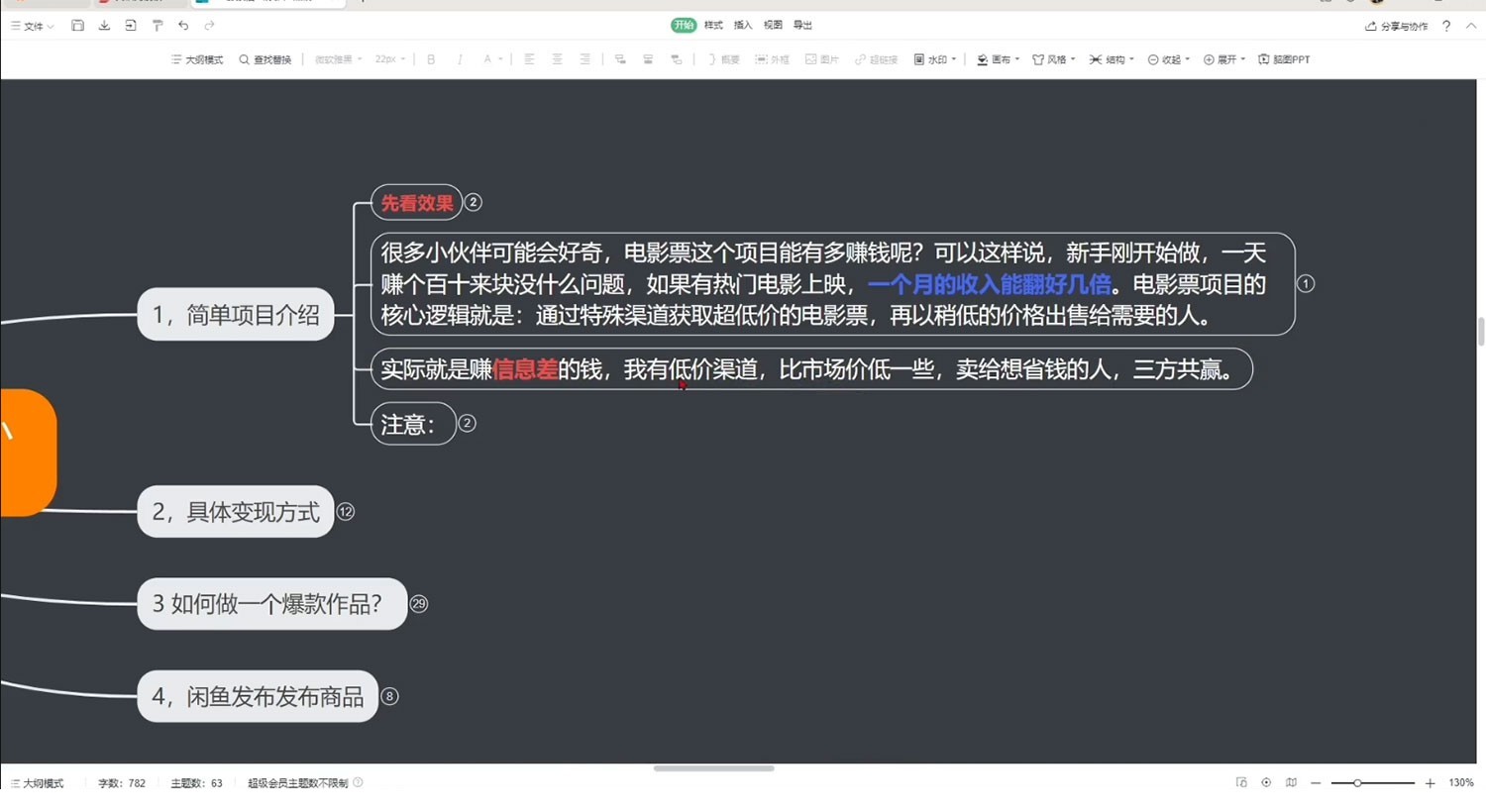Expand the 注意： node's children
The height and width of the screenshot is (812, 1486).
[x=468, y=423]
